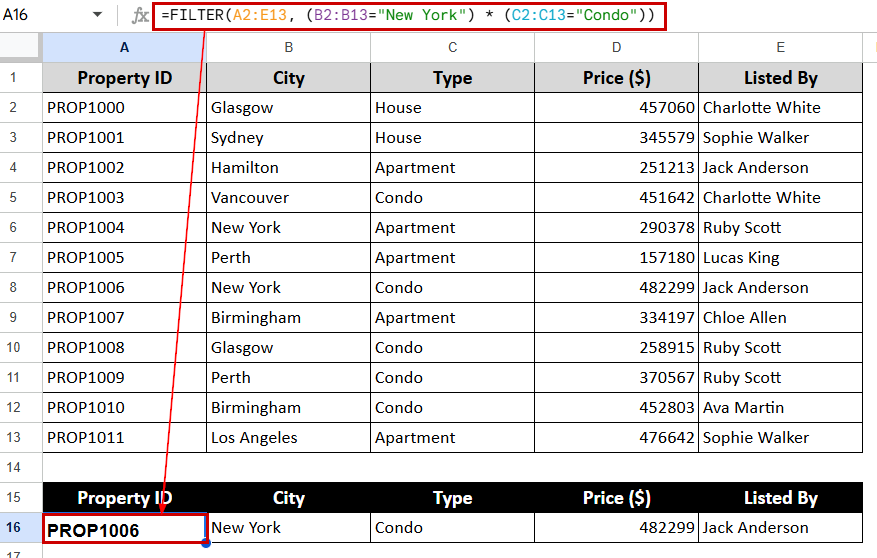Click the formula bar with FILTER formula

pos(409,15)
